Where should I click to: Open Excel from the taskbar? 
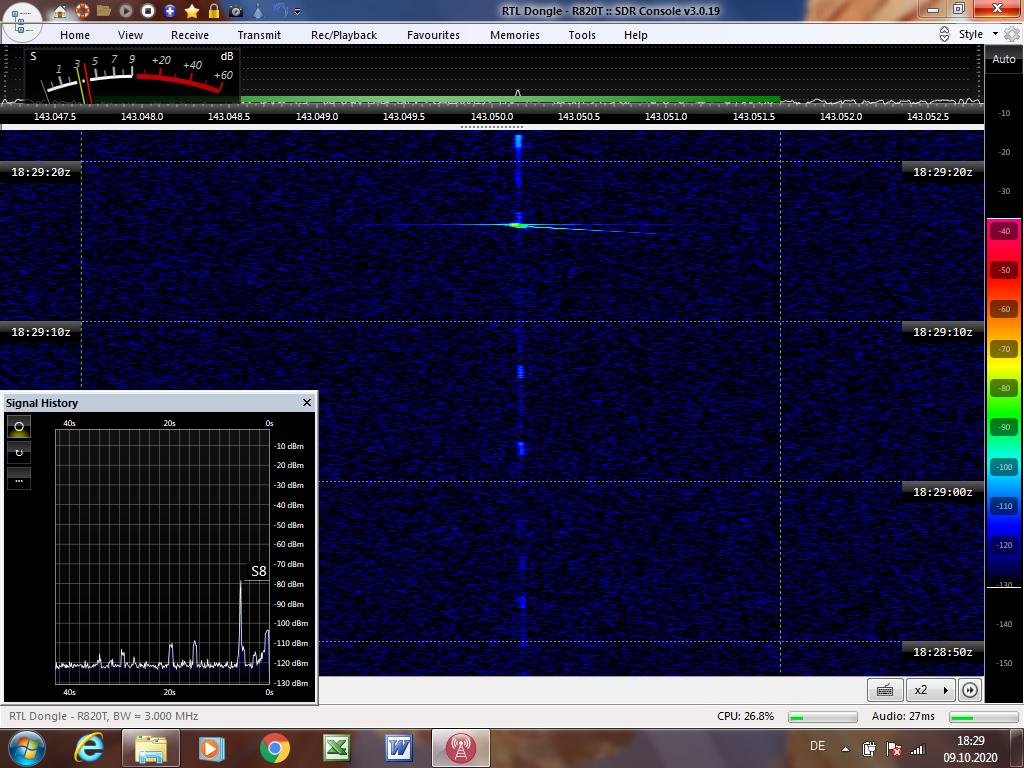click(336, 748)
